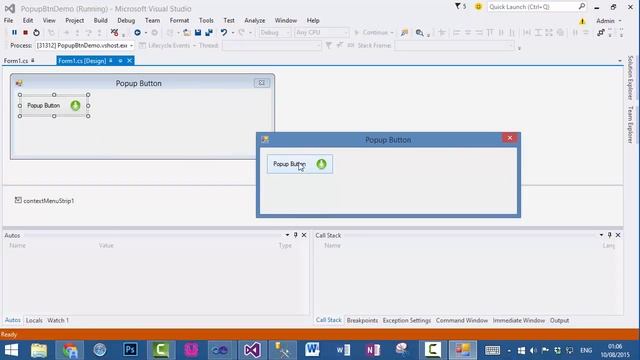Restart the debug session

pos(36,32)
